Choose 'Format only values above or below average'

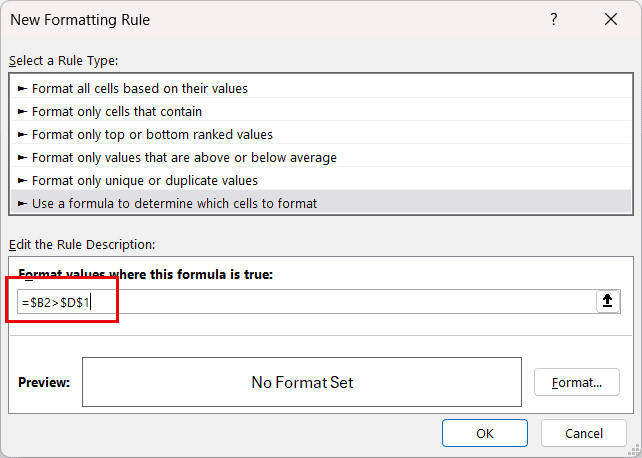click(x=184, y=157)
